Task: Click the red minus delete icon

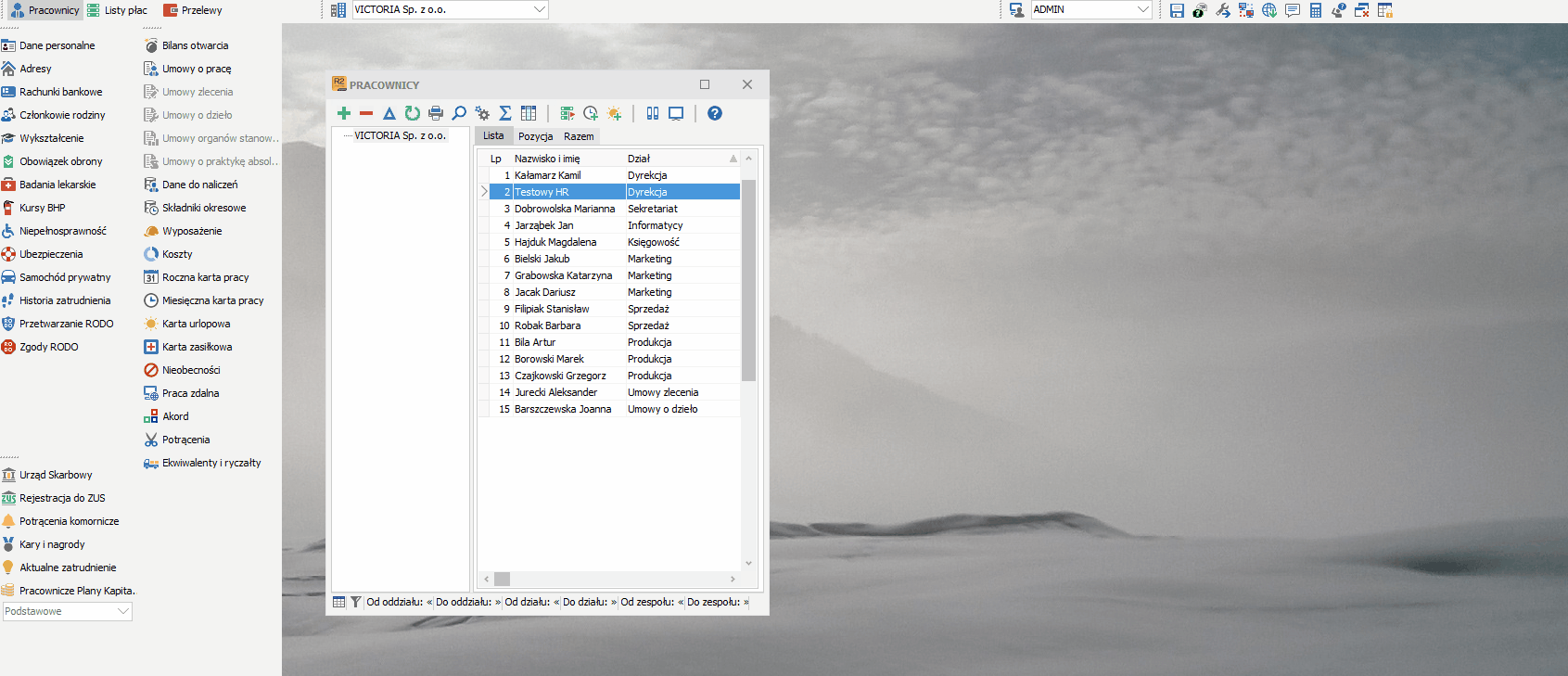Action: [366, 113]
